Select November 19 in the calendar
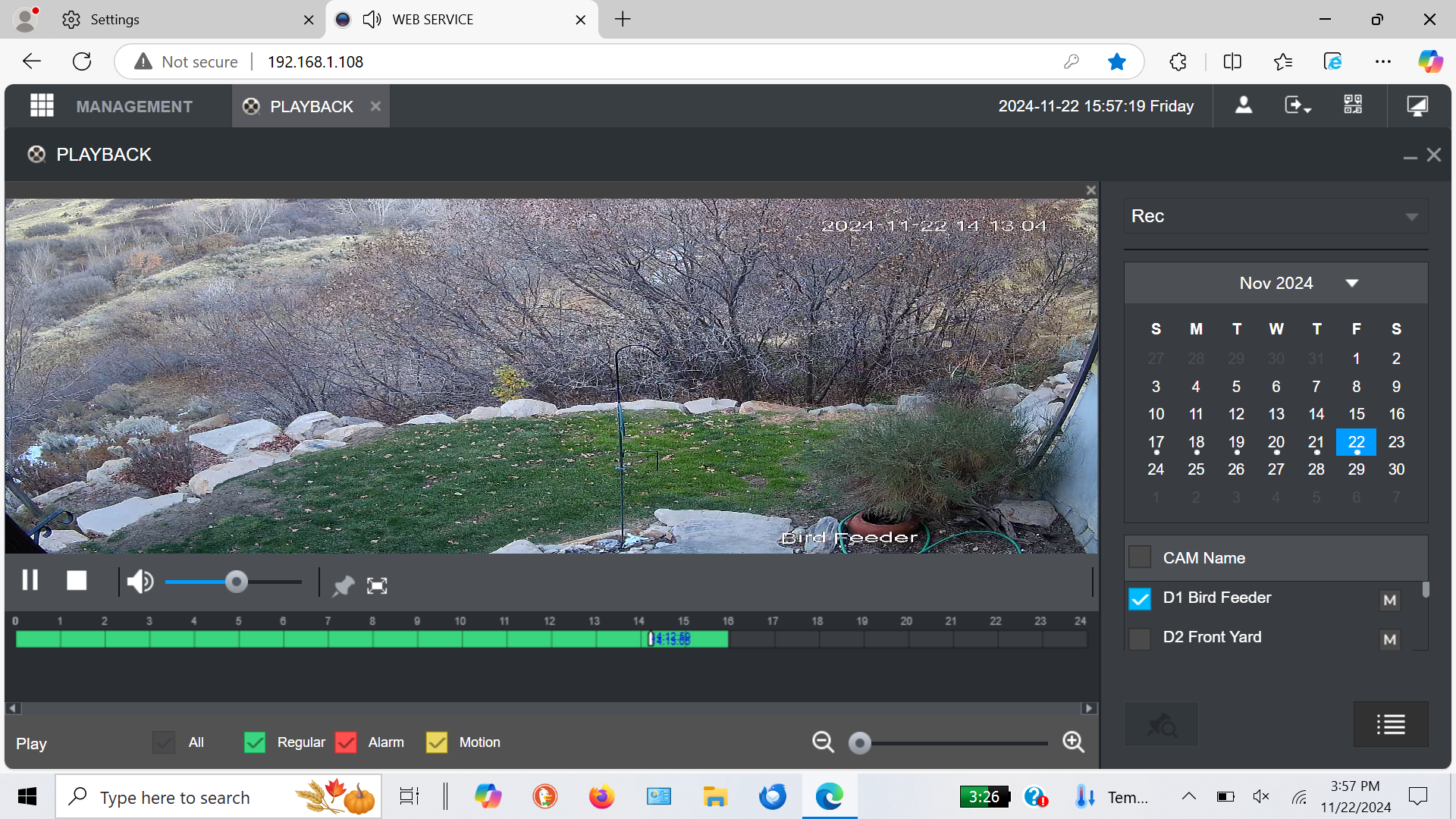This screenshot has height=819, width=1456. point(1236,442)
